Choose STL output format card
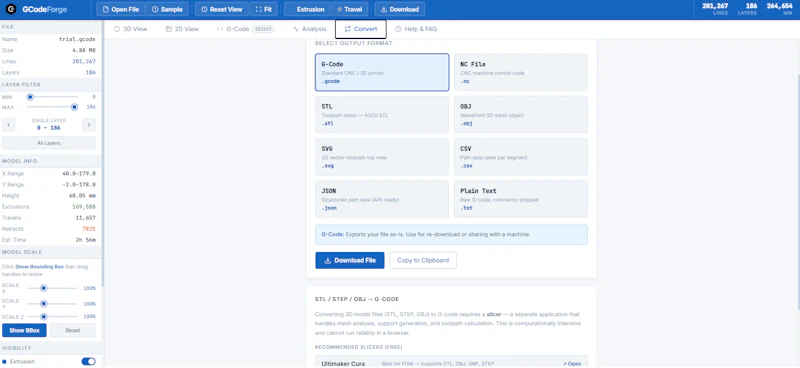The width and height of the screenshot is (800, 368). [382, 115]
